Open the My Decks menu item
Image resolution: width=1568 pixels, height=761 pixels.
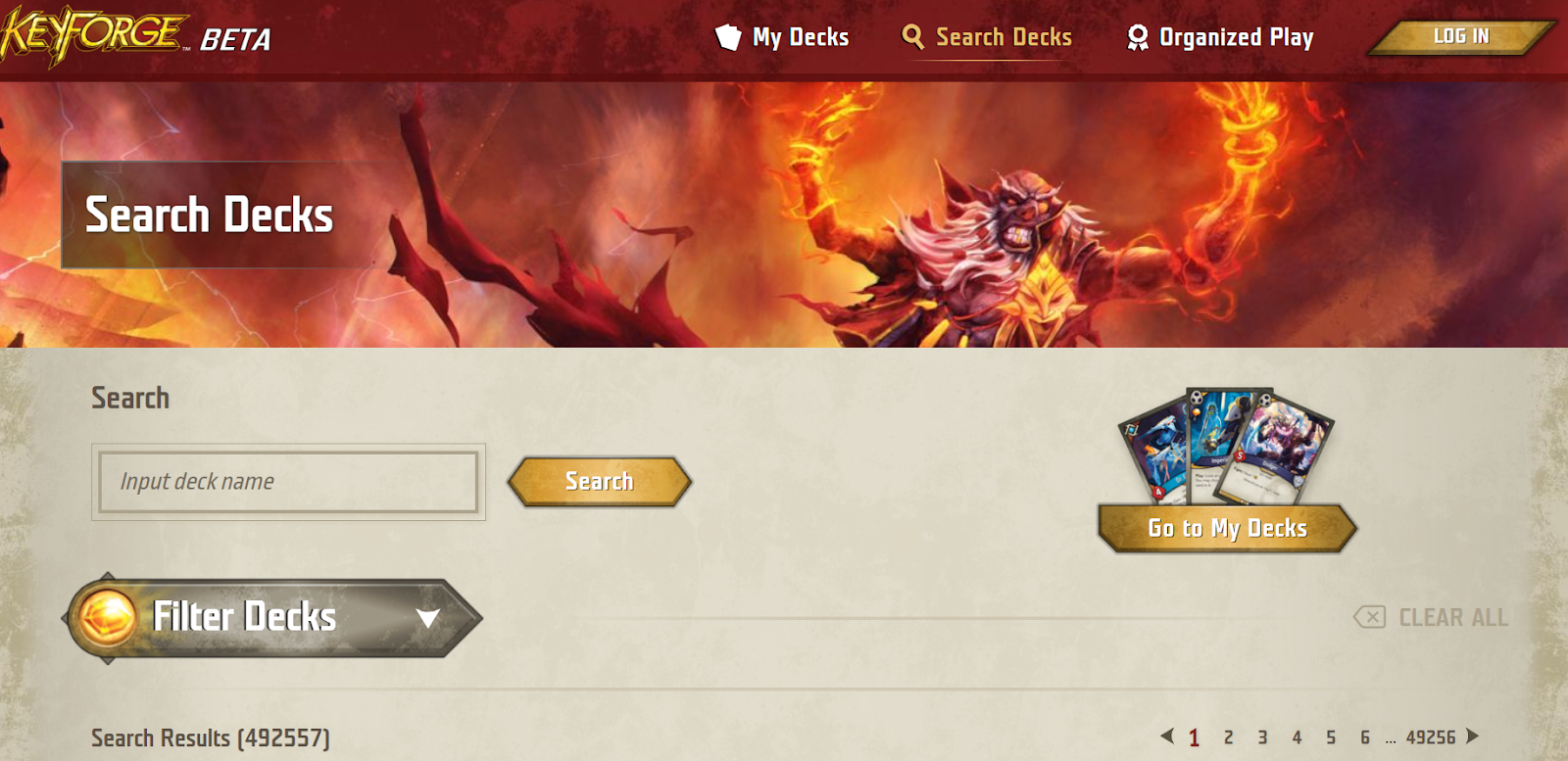click(x=782, y=37)
